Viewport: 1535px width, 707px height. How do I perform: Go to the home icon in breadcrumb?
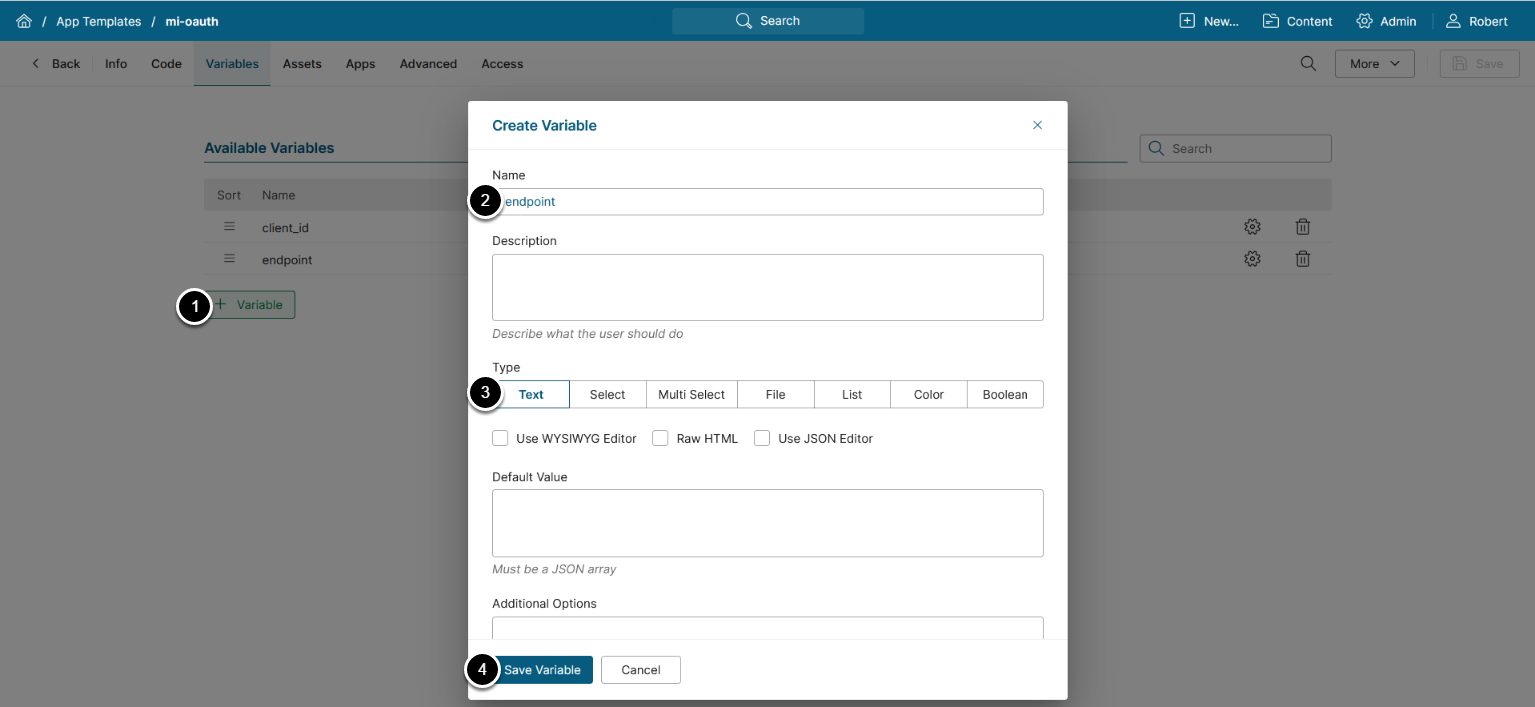pyautogui.click(x=24, y=21)
